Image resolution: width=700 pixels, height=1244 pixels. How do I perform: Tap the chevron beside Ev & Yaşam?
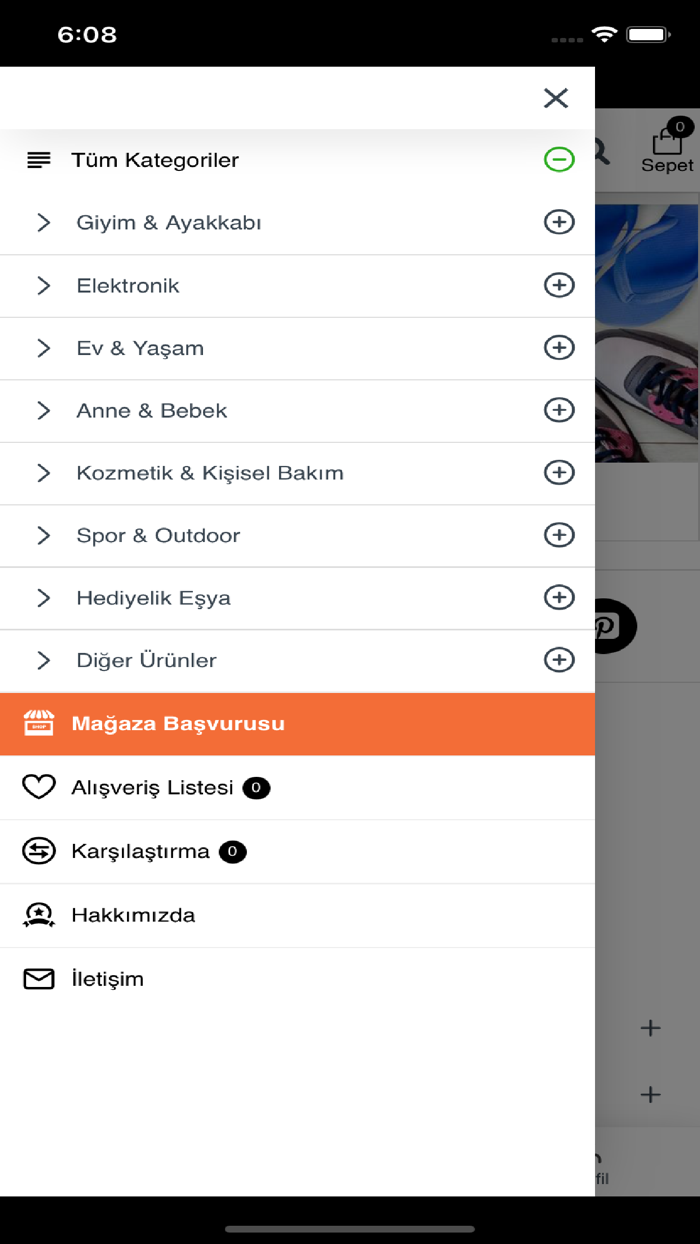[43, 348]
